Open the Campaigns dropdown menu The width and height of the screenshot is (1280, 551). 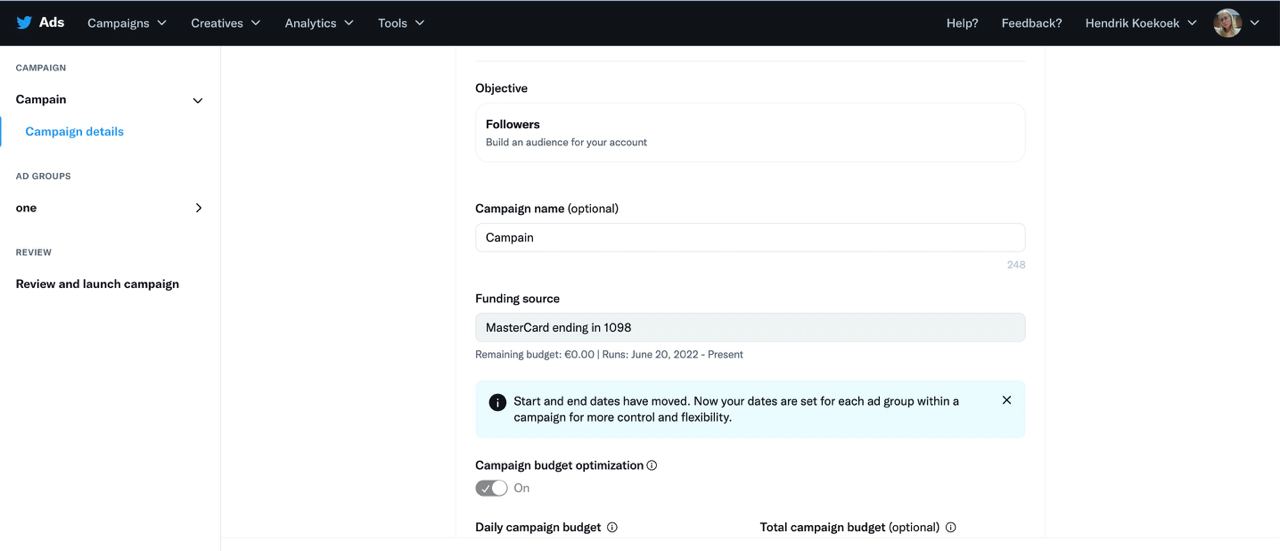coord(127,23)
